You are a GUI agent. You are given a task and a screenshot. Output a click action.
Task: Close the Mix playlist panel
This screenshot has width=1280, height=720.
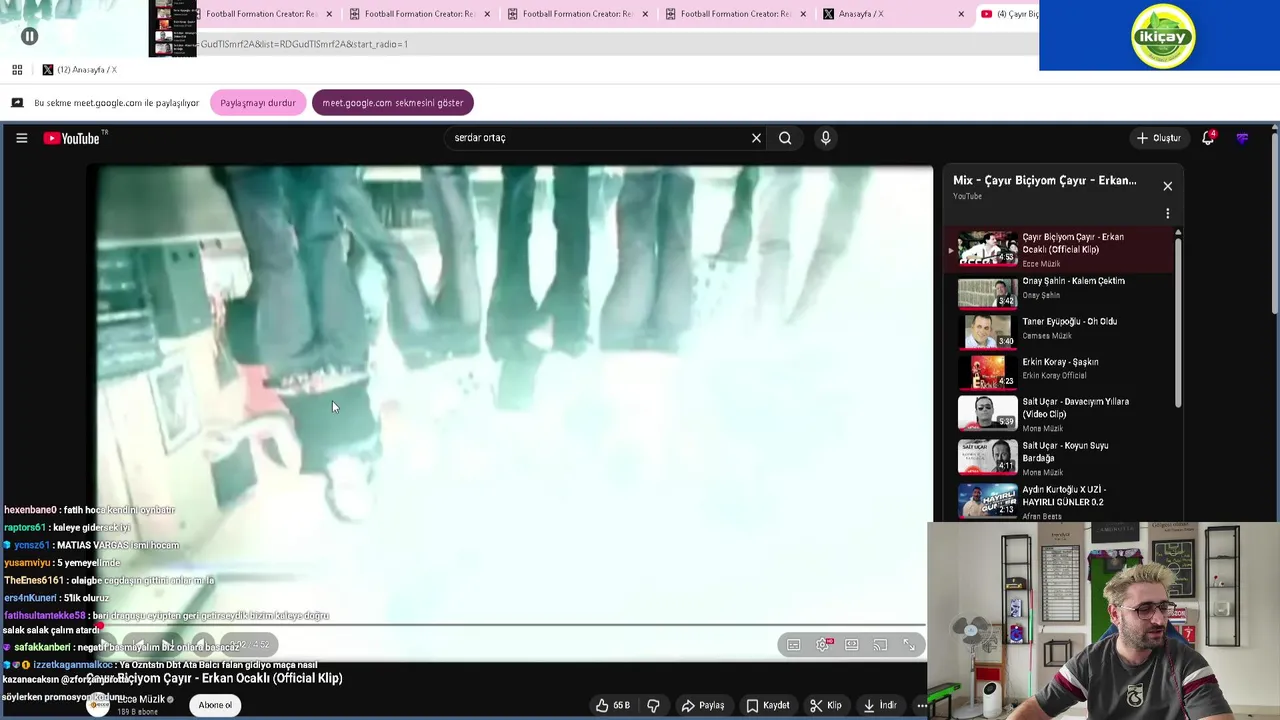pos(1167,186)
